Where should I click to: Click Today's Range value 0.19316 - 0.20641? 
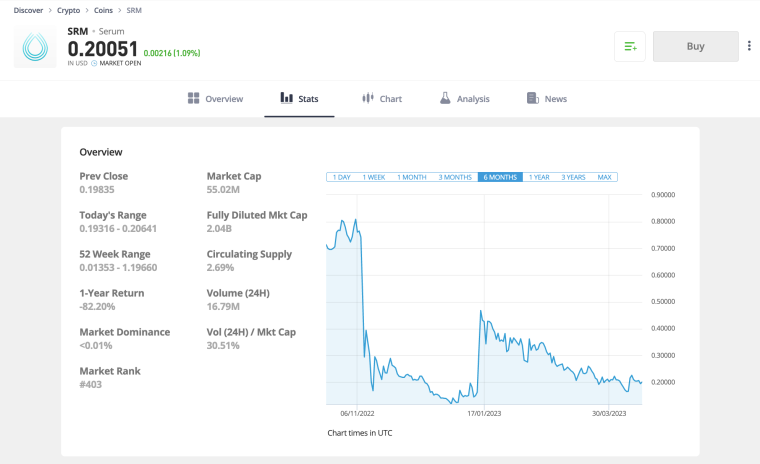(118, 228)
